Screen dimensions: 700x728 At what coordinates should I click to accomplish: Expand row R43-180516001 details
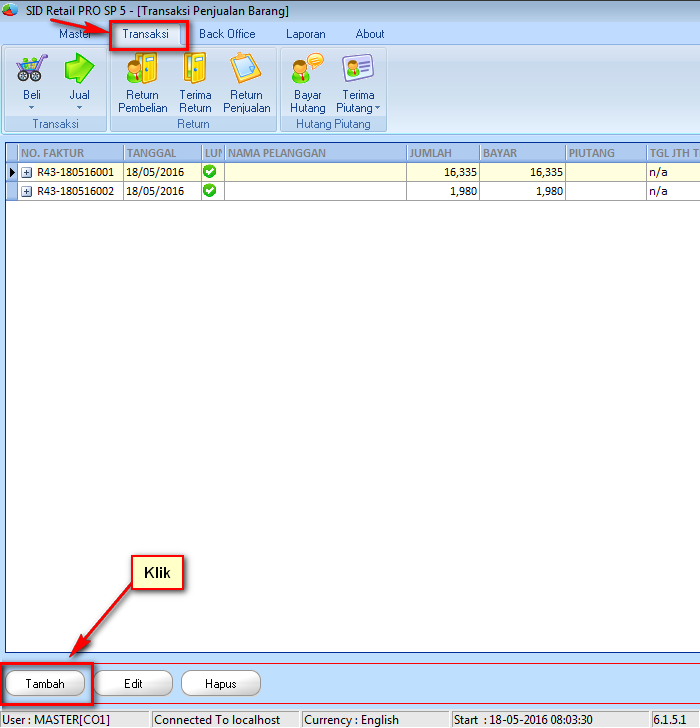[26, 172]
